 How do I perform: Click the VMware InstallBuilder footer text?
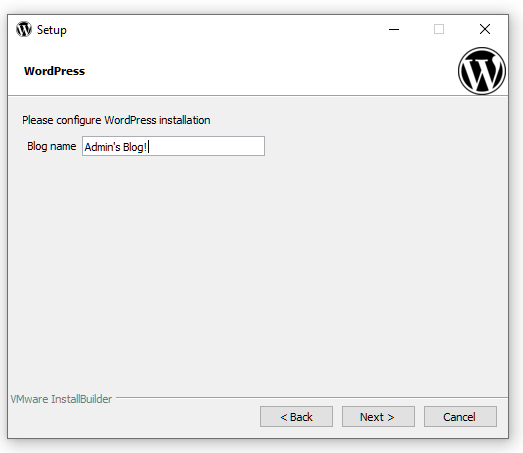[61, 399]
